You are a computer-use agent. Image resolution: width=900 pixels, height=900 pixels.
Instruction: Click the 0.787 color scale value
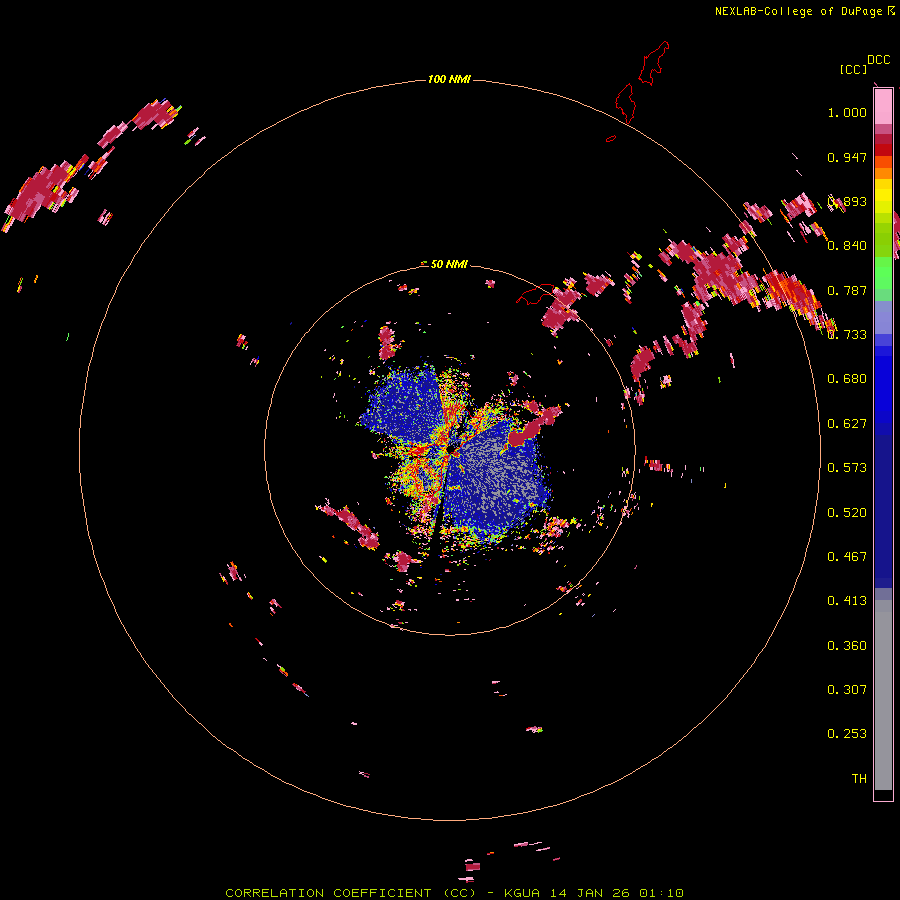click(847, 290)
